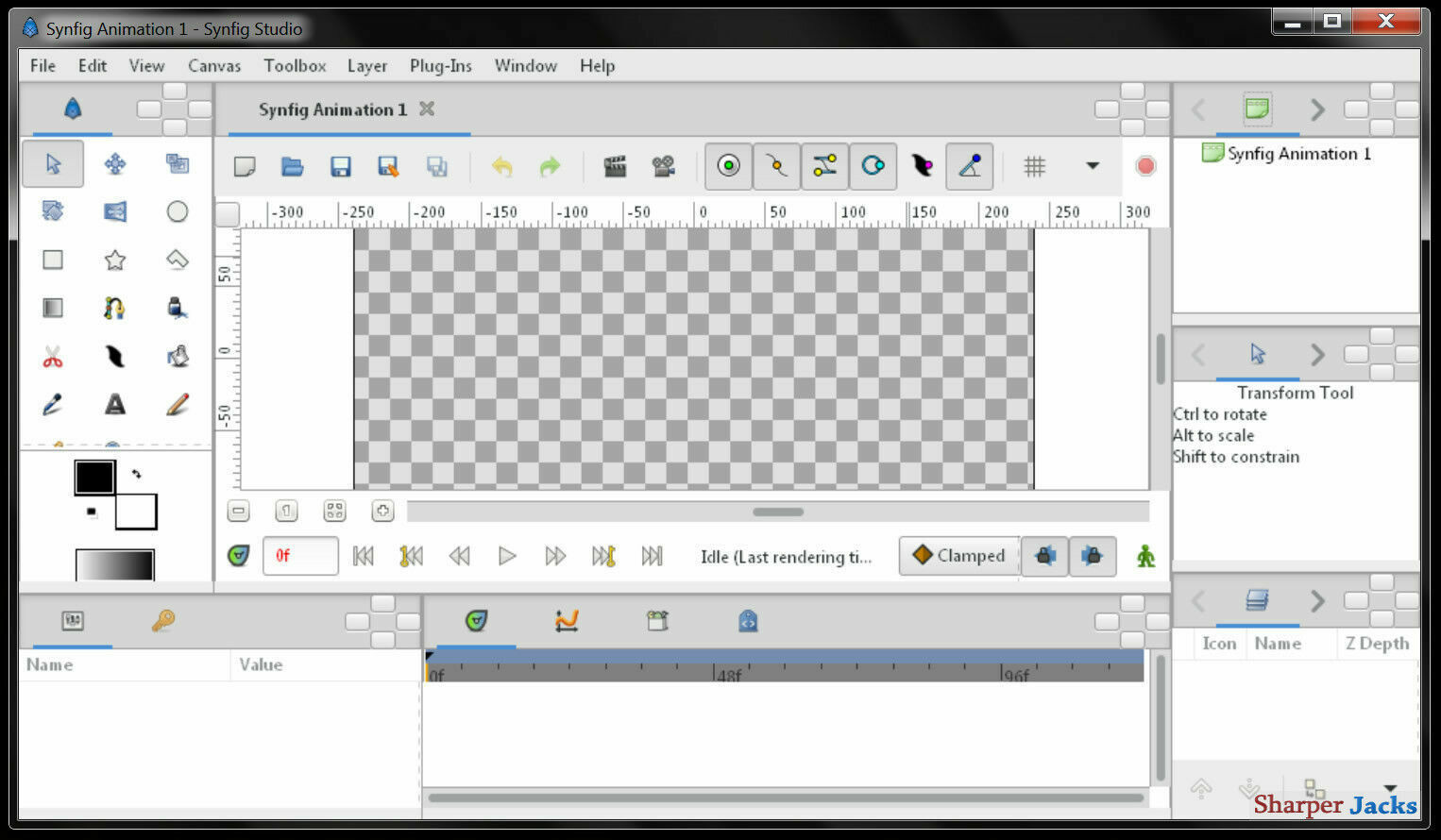Image resolution: width=1441 pixels, height=840 pixels.
Task: Toggle animation mode with green figure icon
Action: coord(1145,556)
